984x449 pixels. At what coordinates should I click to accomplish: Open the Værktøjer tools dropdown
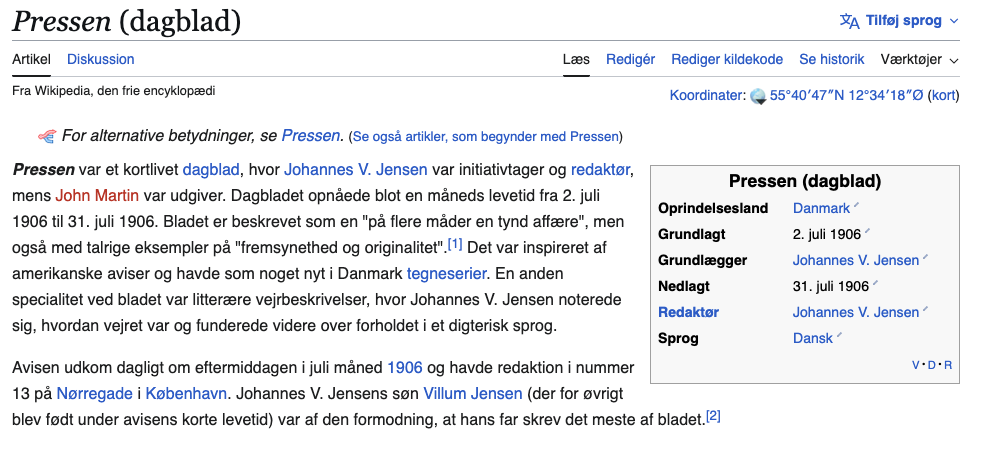coord(918,60)
